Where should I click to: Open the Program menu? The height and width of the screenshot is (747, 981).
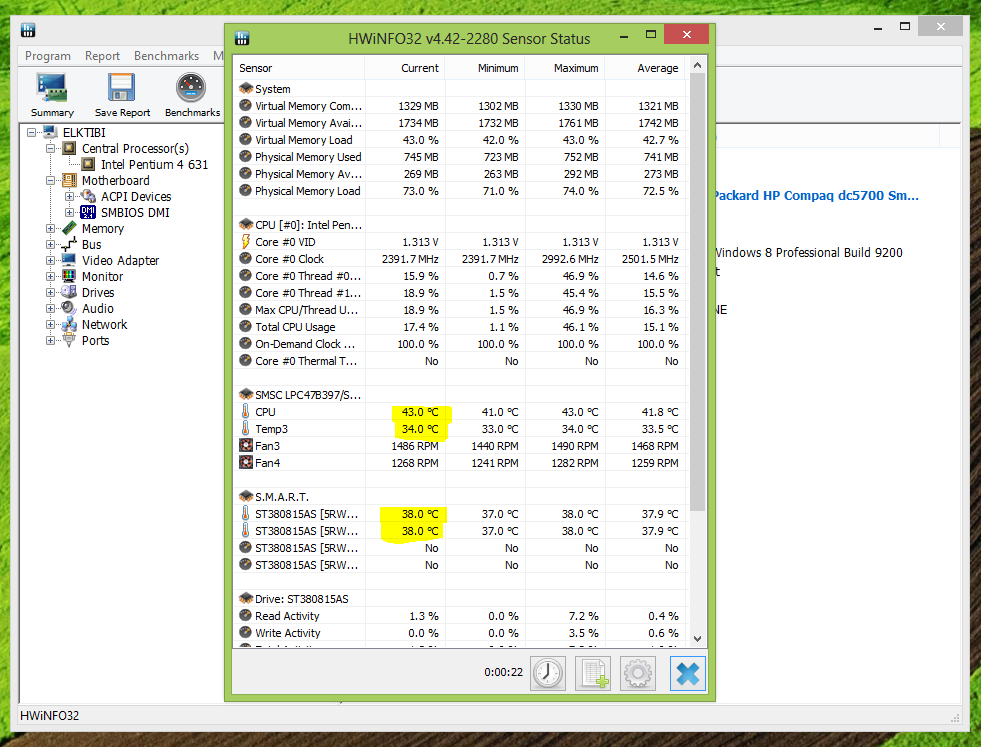pyautogui.click(x=48, y=56)
